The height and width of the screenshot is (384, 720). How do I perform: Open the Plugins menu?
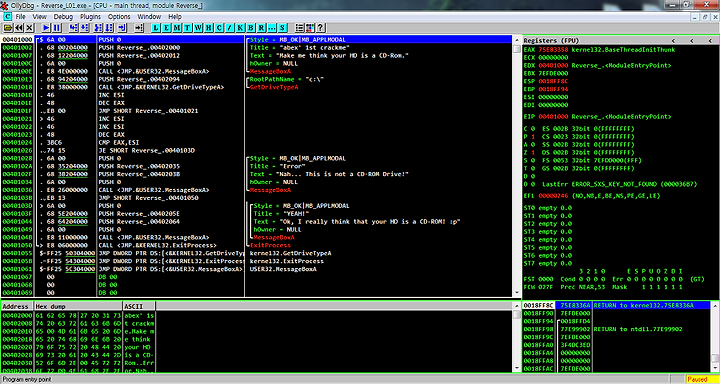click(x=90, y=17)
